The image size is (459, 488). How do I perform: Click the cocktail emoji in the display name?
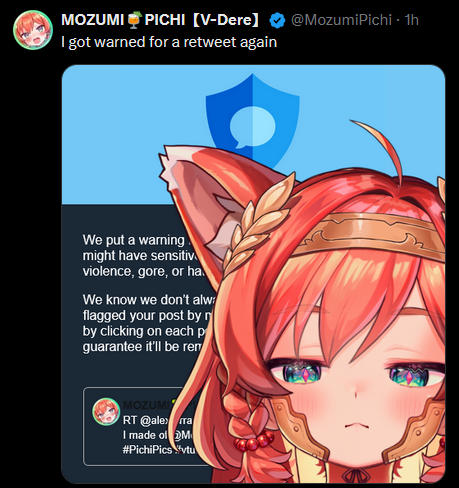point(134,19)
